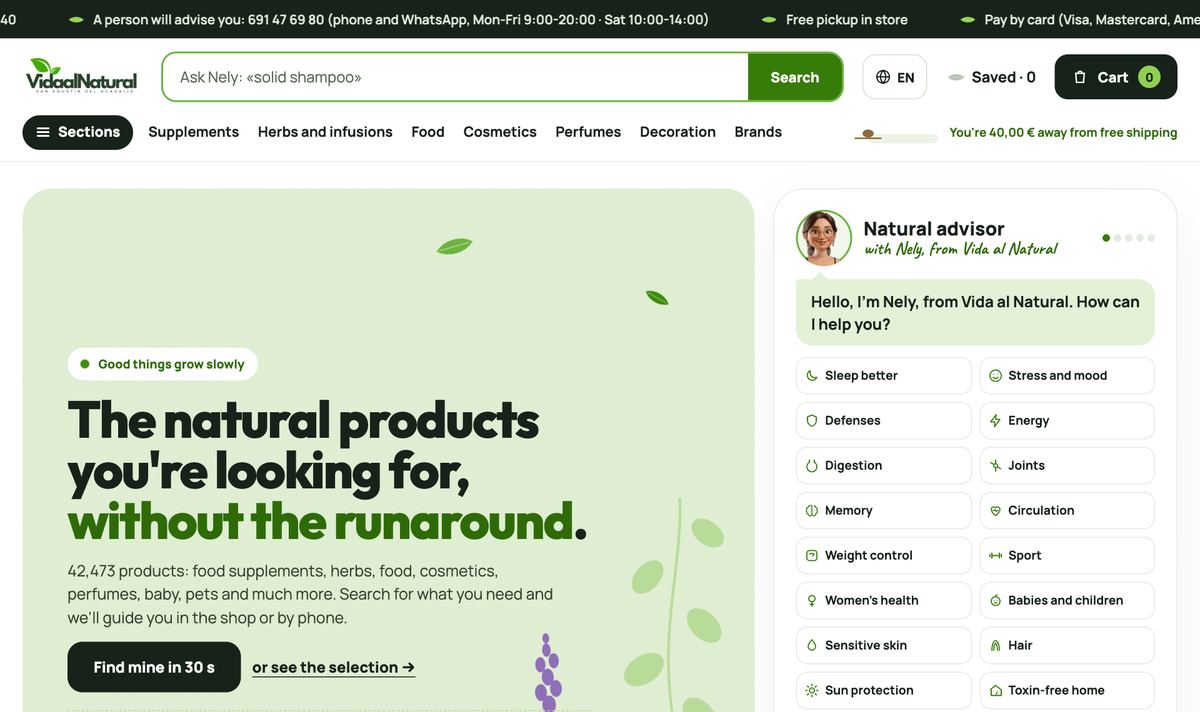The height and width of the screenshot is (712, 1200).
Task: Click the phone and WhatsApp advice text
Action: point(400,19)
